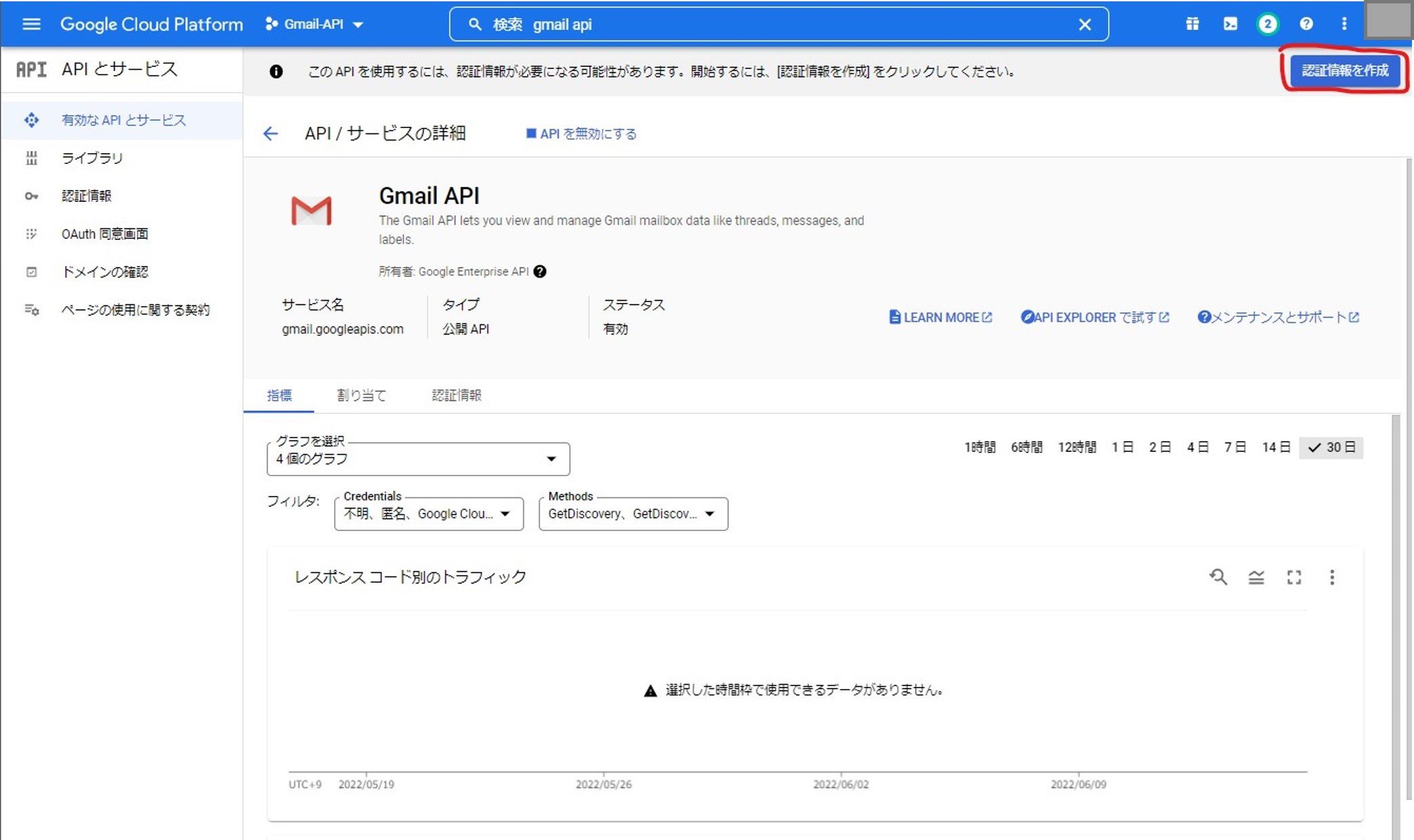
Task: Open the Gmail-API project selector dropdown
Action: tap(314, 24)
